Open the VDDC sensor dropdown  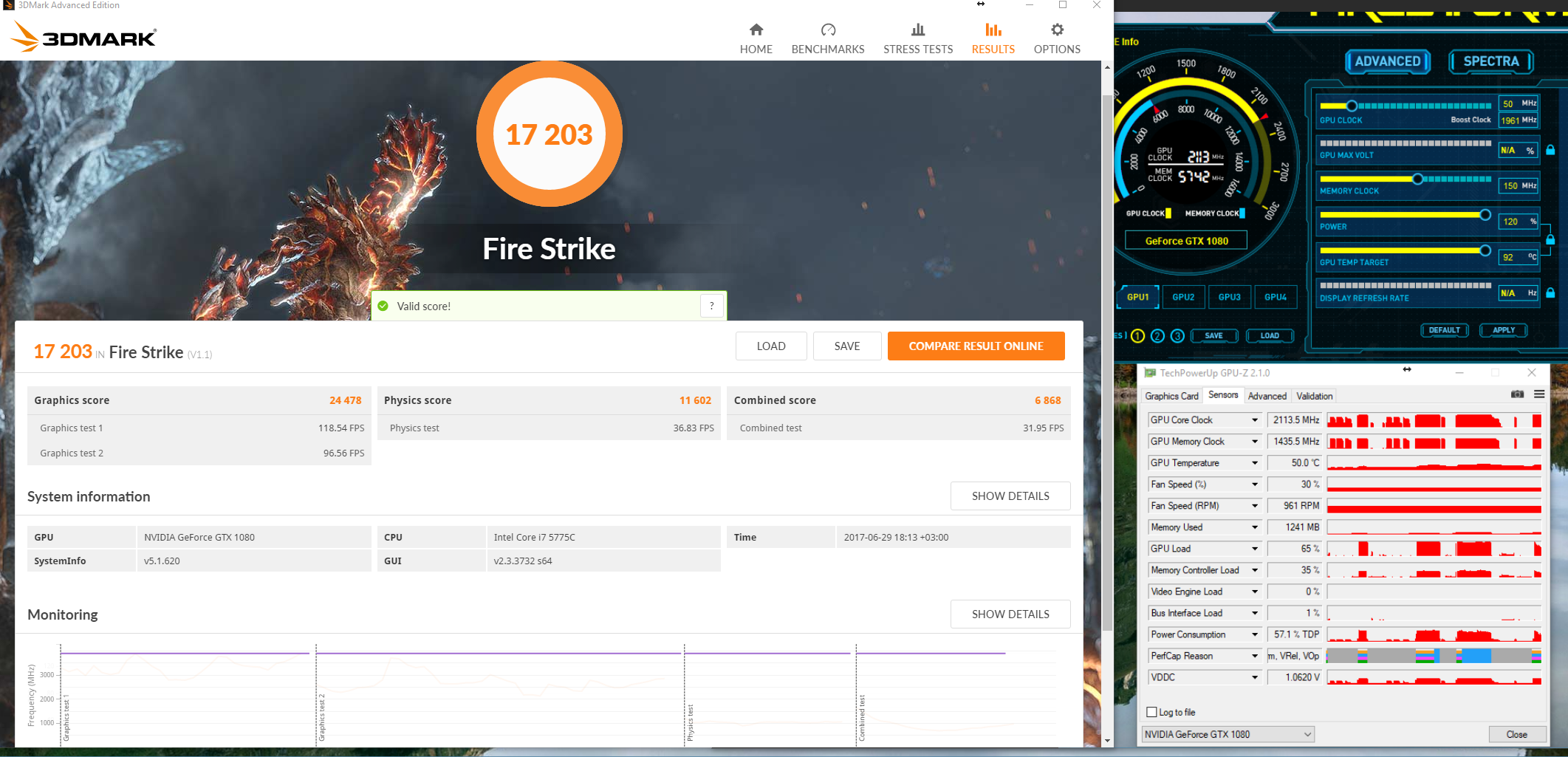tap(1254, 677)
